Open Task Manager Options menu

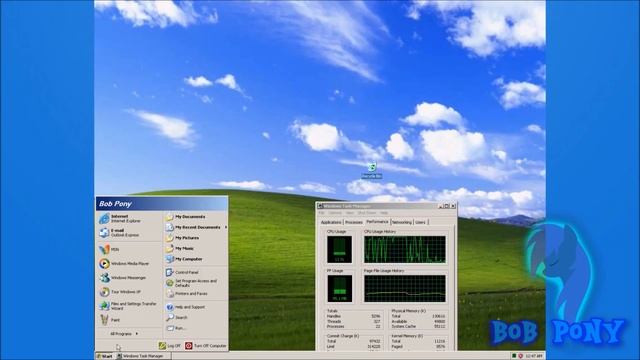[335, 213]
